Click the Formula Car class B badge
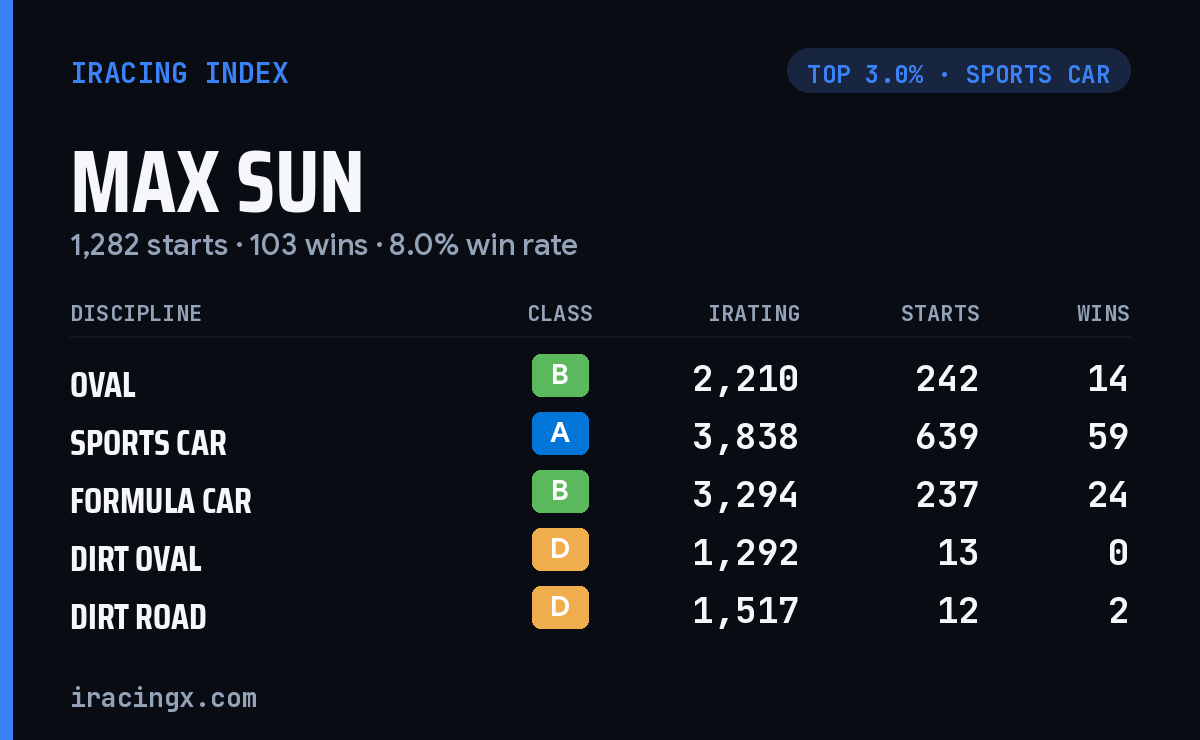 [560, 492]
